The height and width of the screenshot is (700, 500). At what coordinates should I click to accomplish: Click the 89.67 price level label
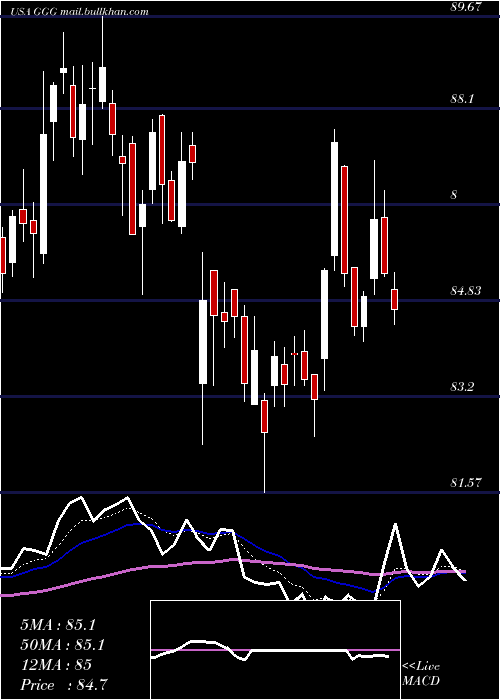coord(466,6)
